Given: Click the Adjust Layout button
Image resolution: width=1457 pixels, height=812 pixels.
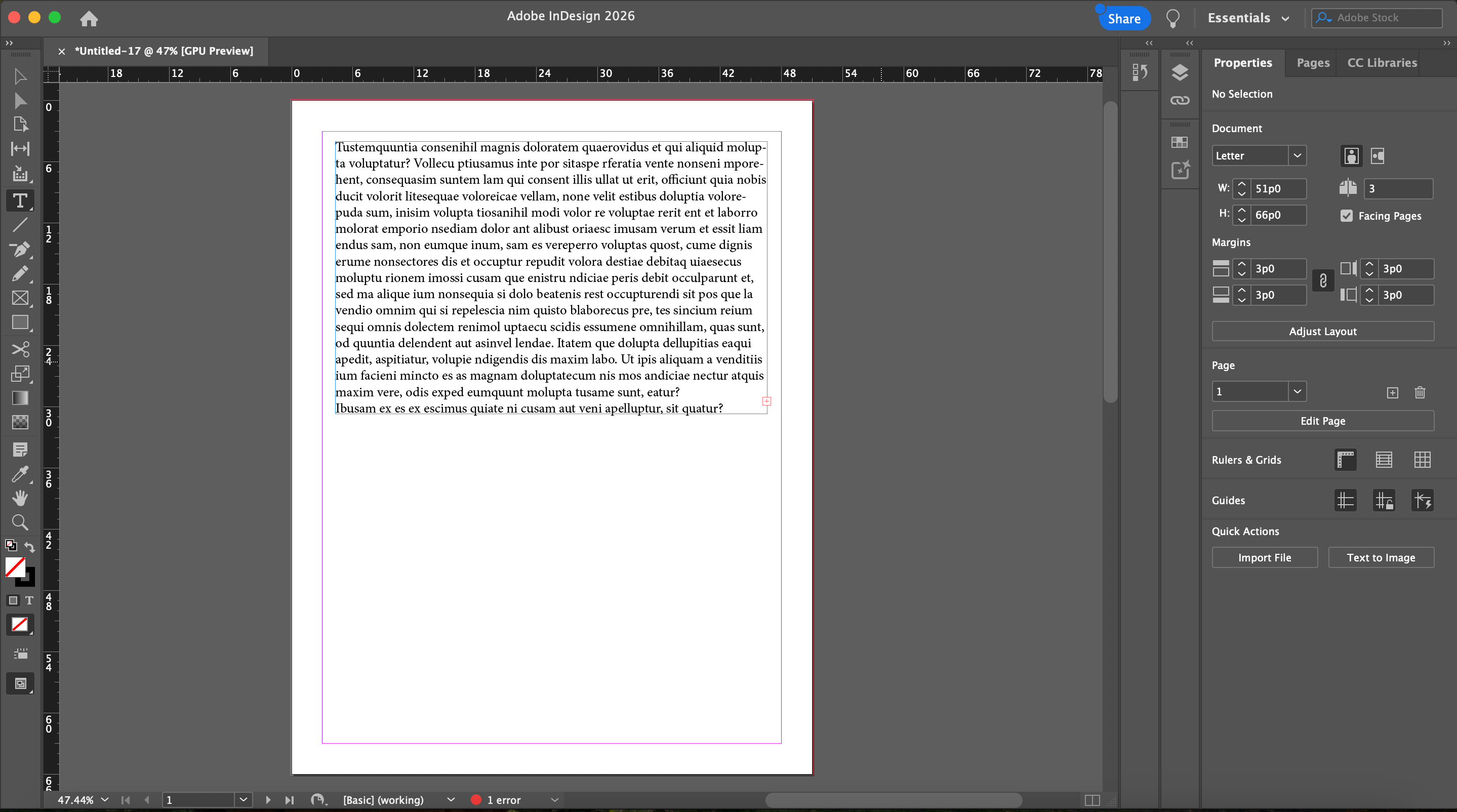Looking at the screenshot, I should coord(1322,332).
